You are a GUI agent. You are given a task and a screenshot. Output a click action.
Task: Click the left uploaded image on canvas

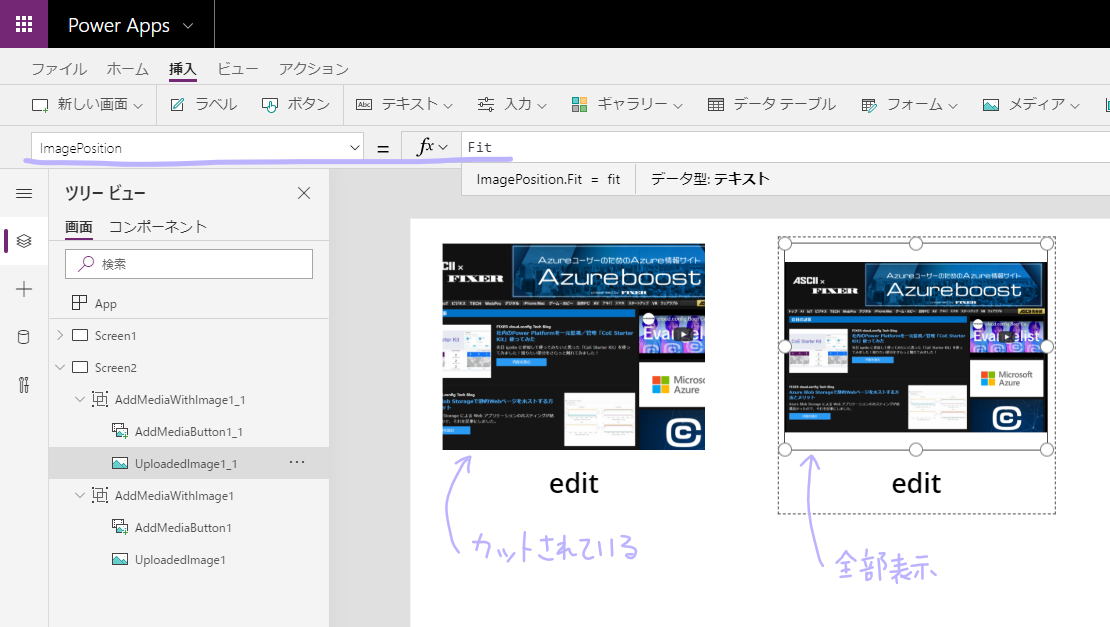573,346
